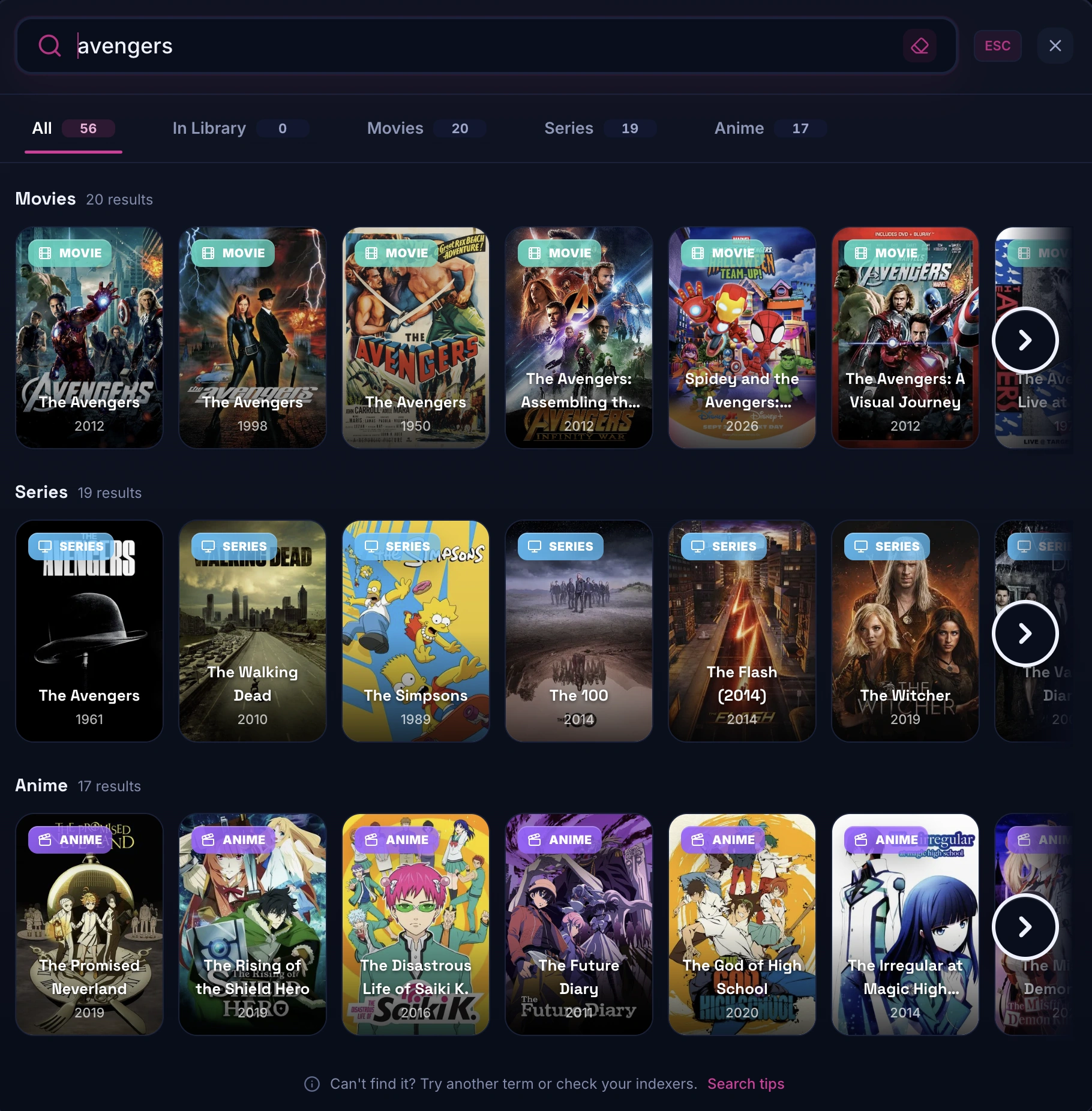This screenshot has height=1111, width=1092.
Task: Open the In Library tab
Action: 240,128
